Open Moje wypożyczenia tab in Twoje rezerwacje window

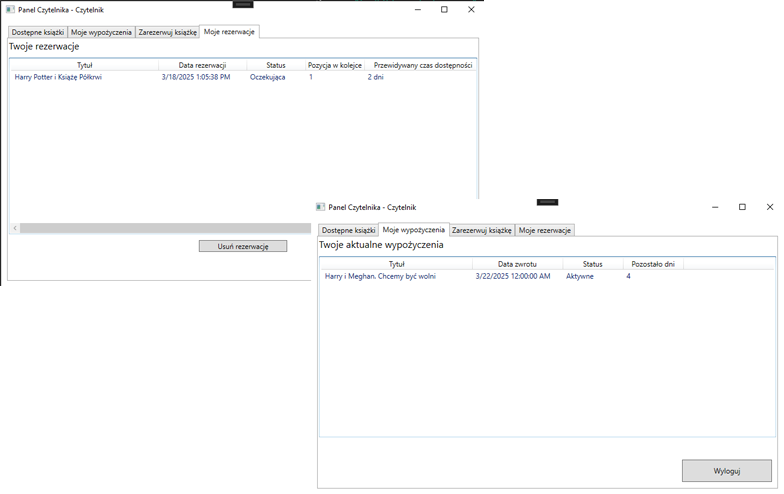(x=102, y=32)
